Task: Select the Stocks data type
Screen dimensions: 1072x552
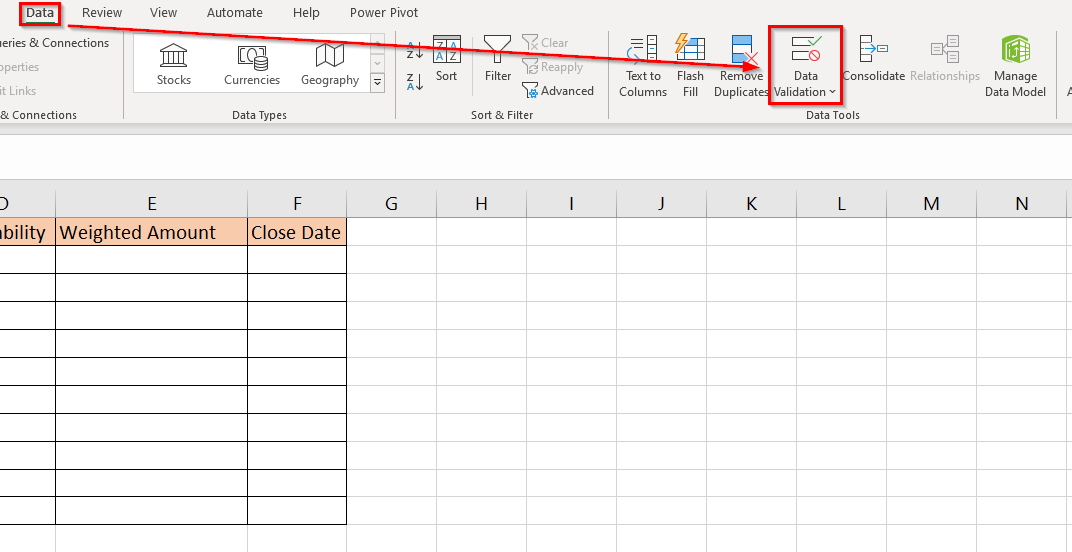Action: click(174, 64)
